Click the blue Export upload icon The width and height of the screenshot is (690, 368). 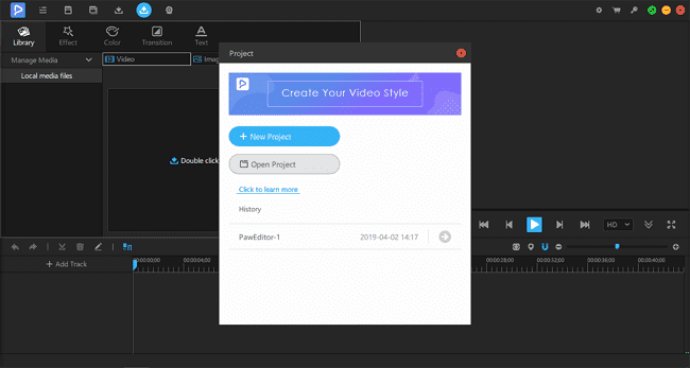click(144, 10)
